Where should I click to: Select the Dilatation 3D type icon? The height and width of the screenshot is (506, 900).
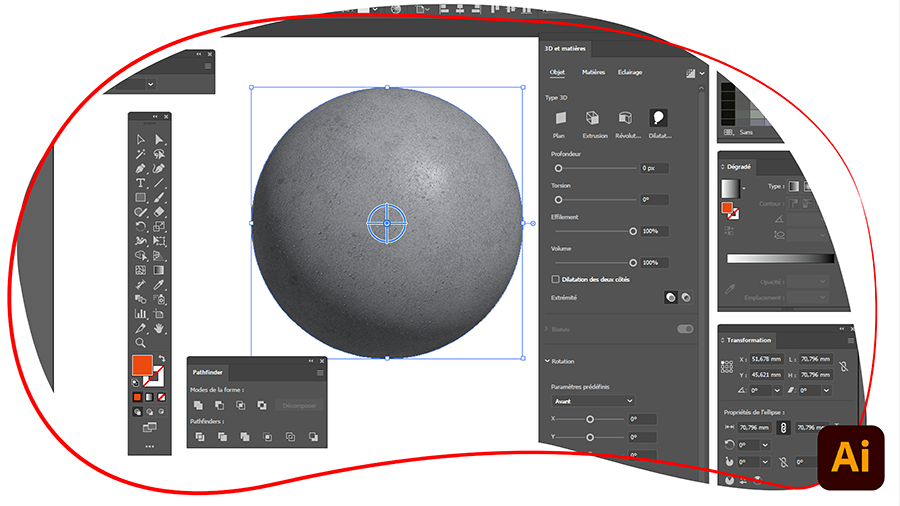pyautogui.click(x=659, y=119)
